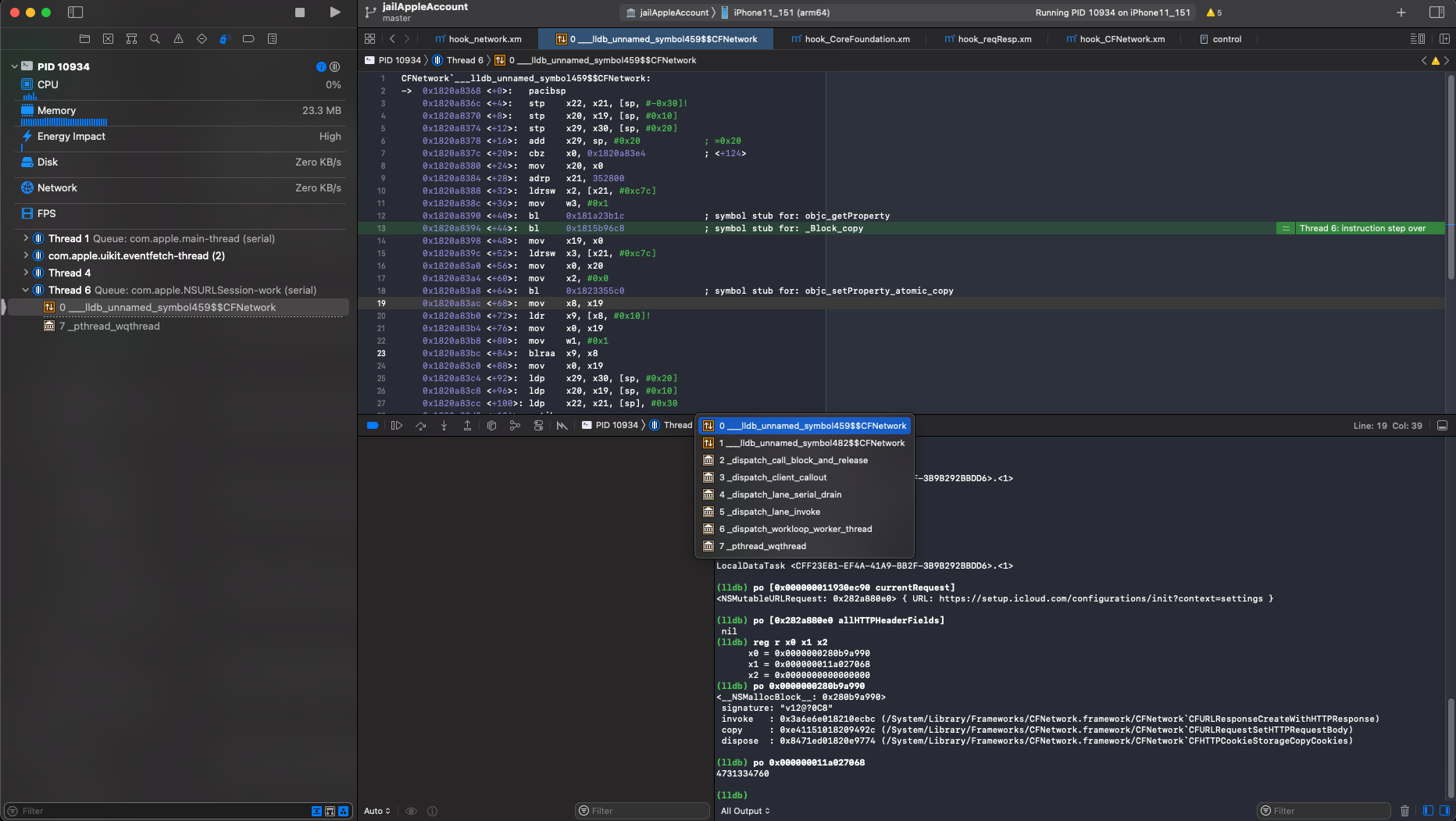Screen dimensions: 1456x821
Task: Open the Breakpoint navigator
Action: (x=248, y=38)
